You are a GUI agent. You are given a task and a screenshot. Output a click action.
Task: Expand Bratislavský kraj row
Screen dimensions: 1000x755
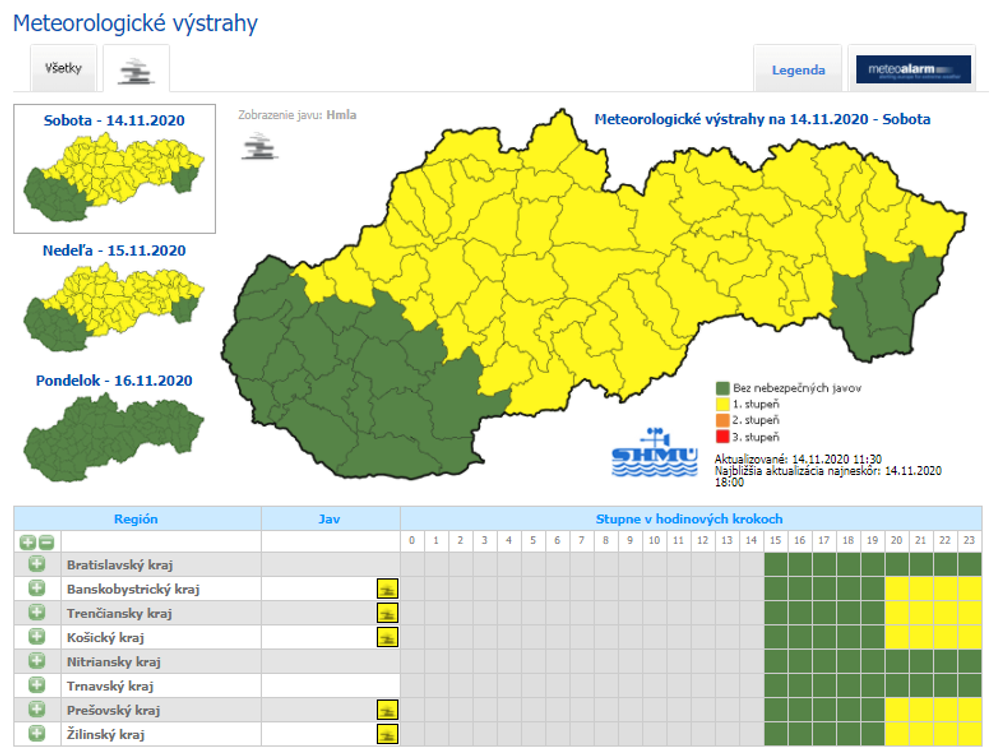pos(37,564)
